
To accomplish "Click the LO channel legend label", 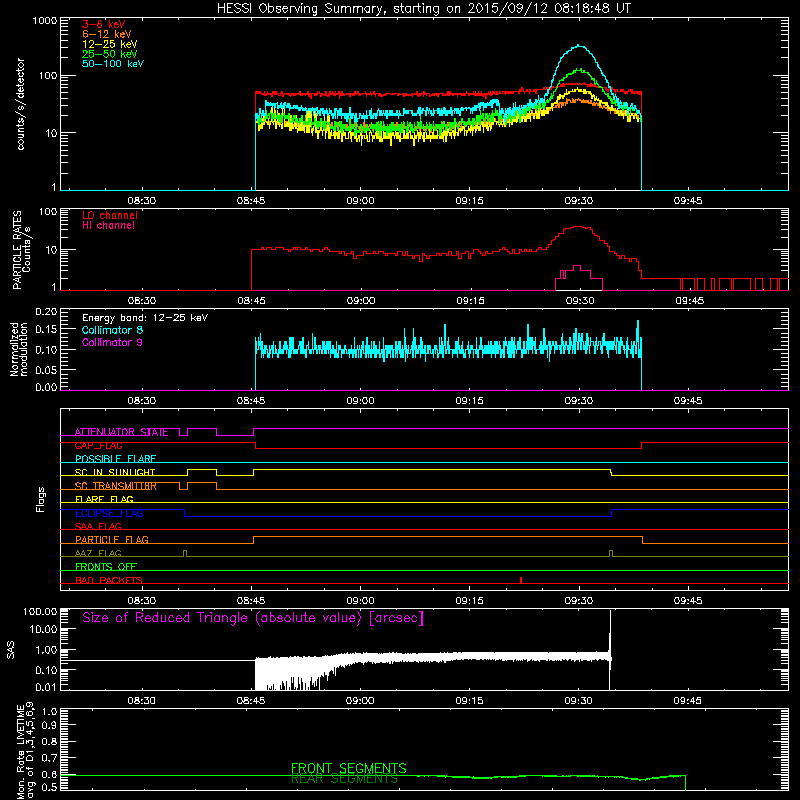I will click(x=110, y=215).
